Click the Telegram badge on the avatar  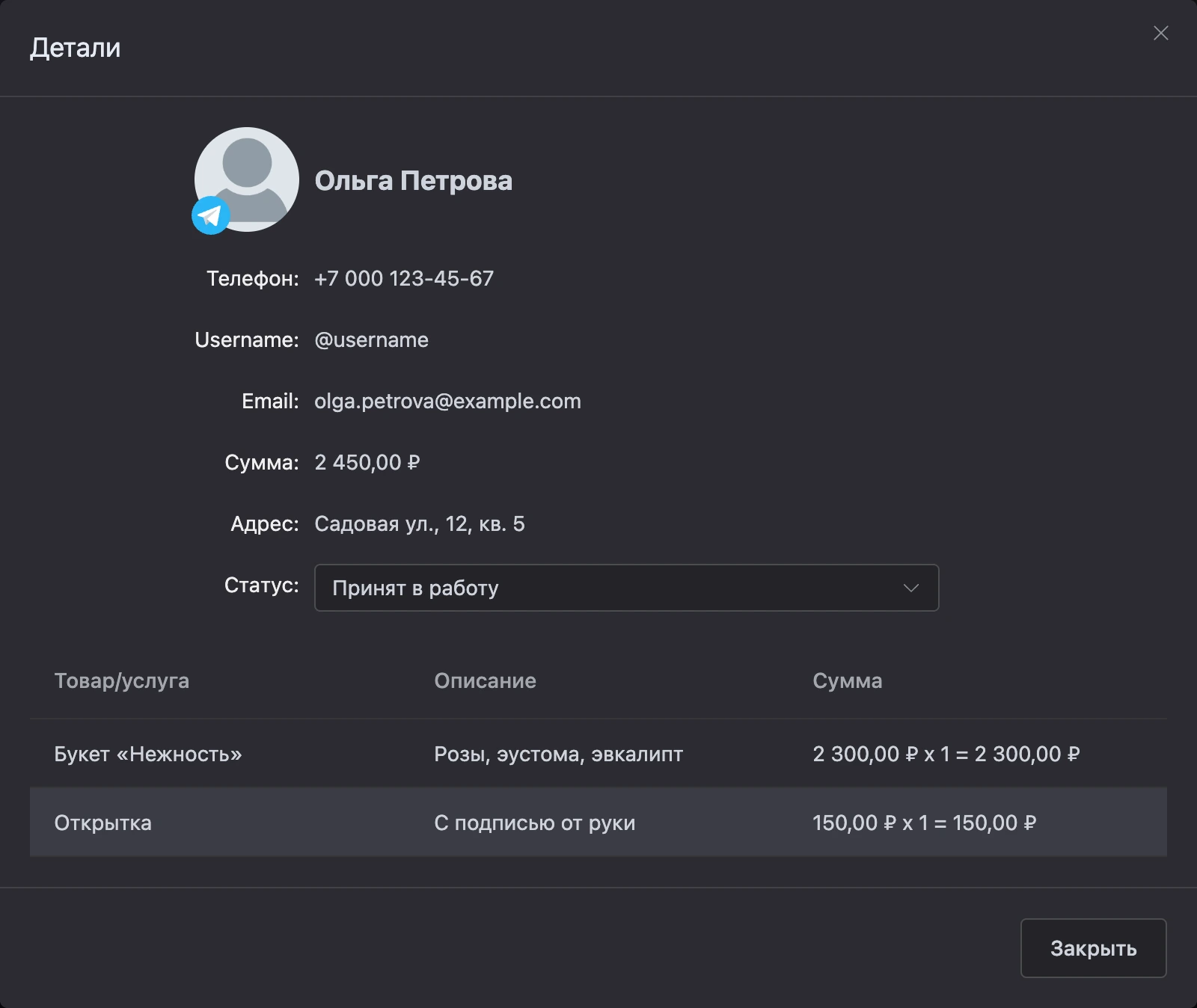(211, 215)
